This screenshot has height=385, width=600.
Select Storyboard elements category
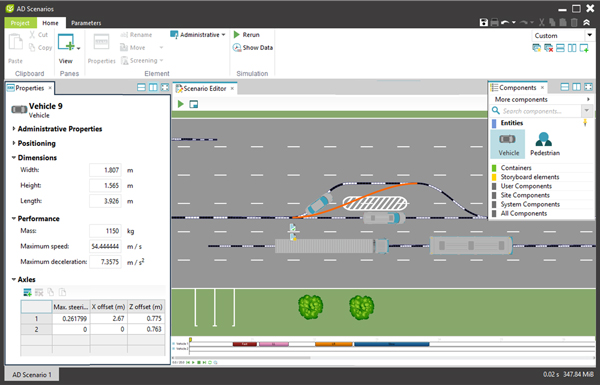point(530,177)
